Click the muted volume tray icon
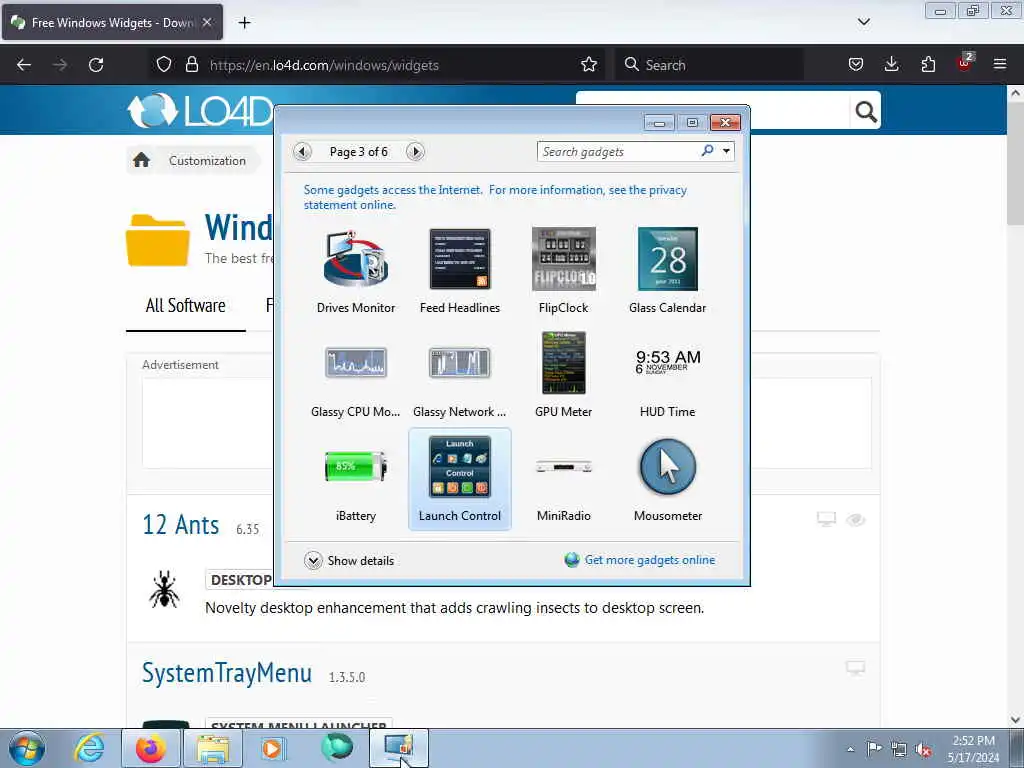 click(x=923, y=749)
